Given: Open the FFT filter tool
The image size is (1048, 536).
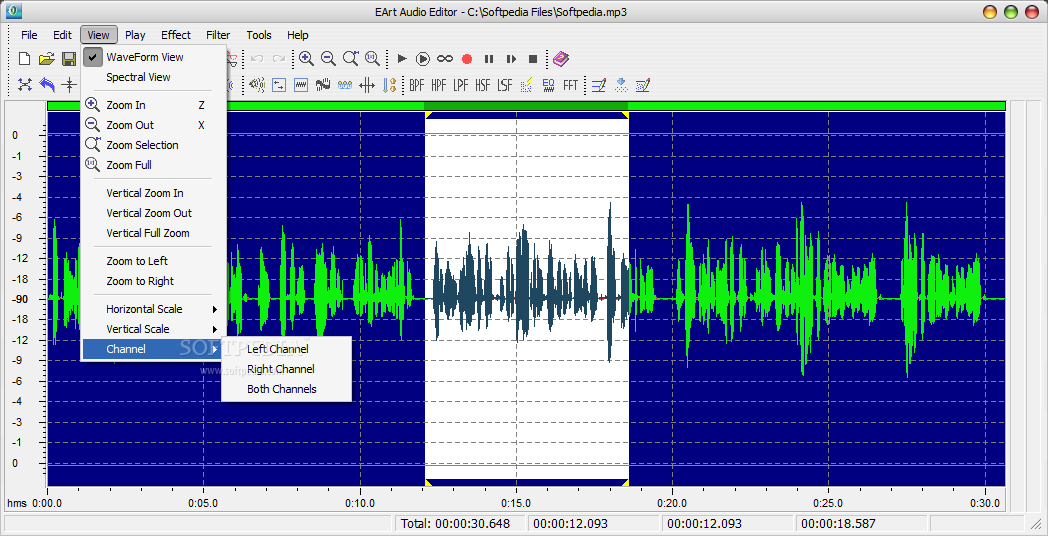Looking at the screenshot, I should point(570,85).
